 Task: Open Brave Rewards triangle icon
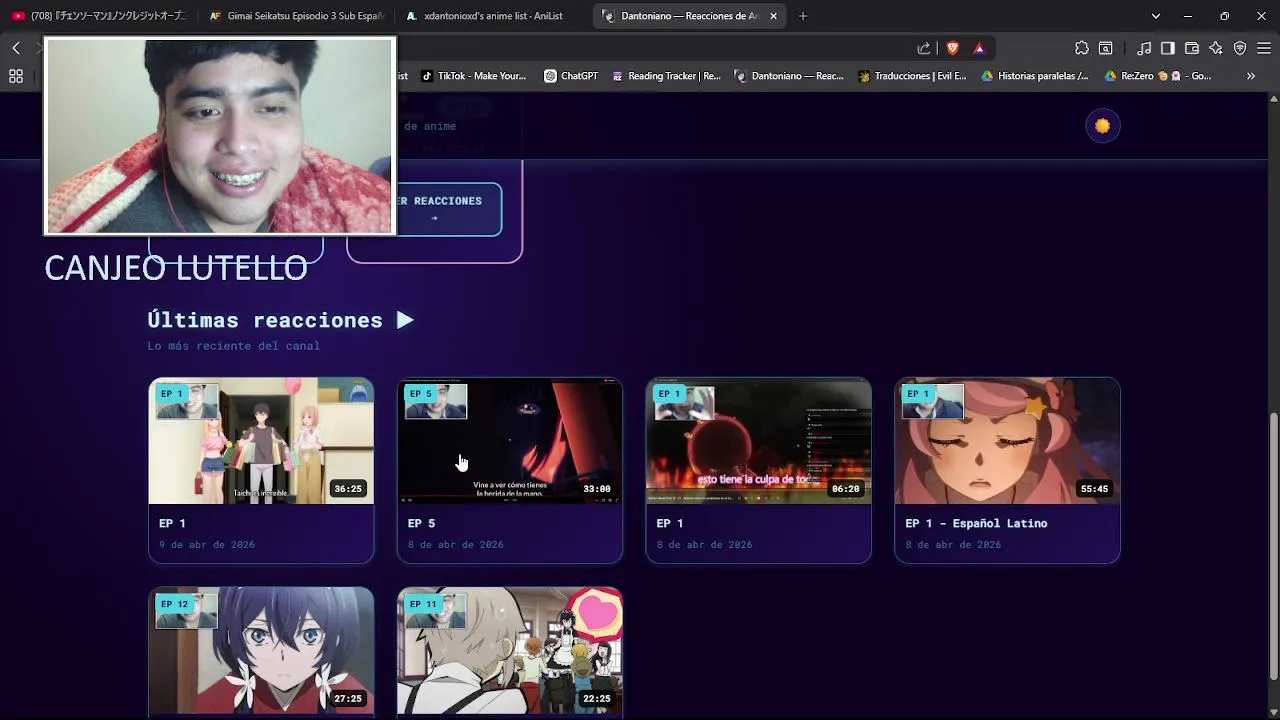(x=979, y=48)
